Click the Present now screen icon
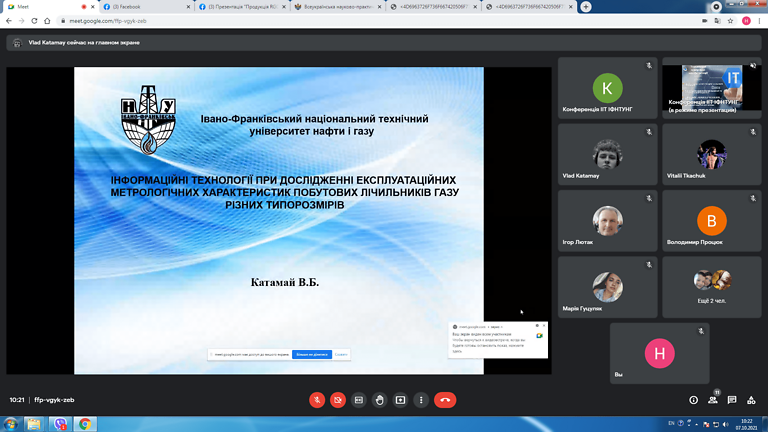Image resolution: width=768 pixels, height=432 pixels. click(x=401, y=399)
